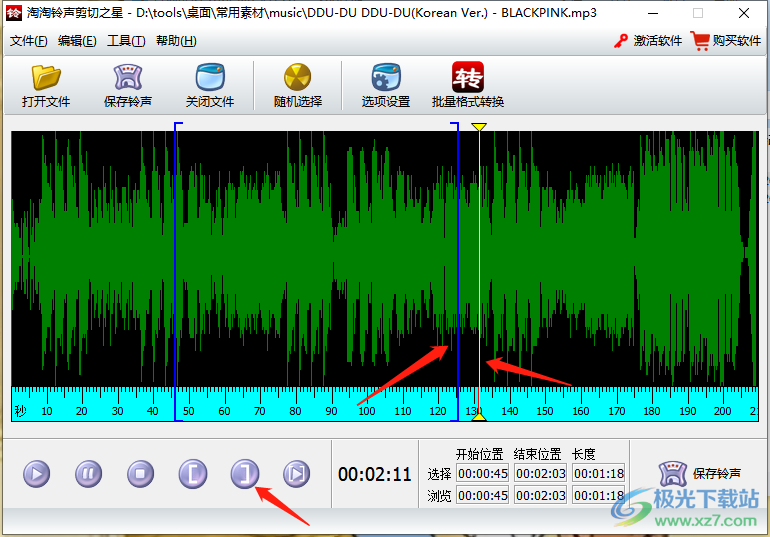The image size is (770, 537).
Task: Click the selection 开始位置 field 00:00:45
Action: click(483, 473)
